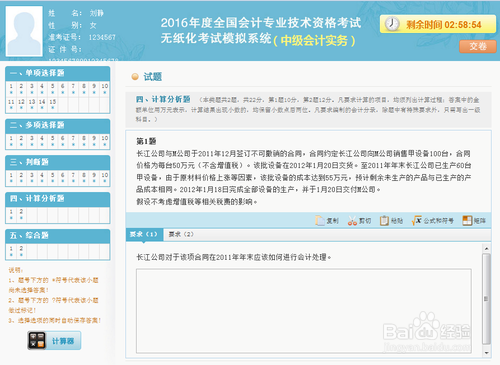Open the calculator (计算器)
500x365 pixels.
coord(54,341)
